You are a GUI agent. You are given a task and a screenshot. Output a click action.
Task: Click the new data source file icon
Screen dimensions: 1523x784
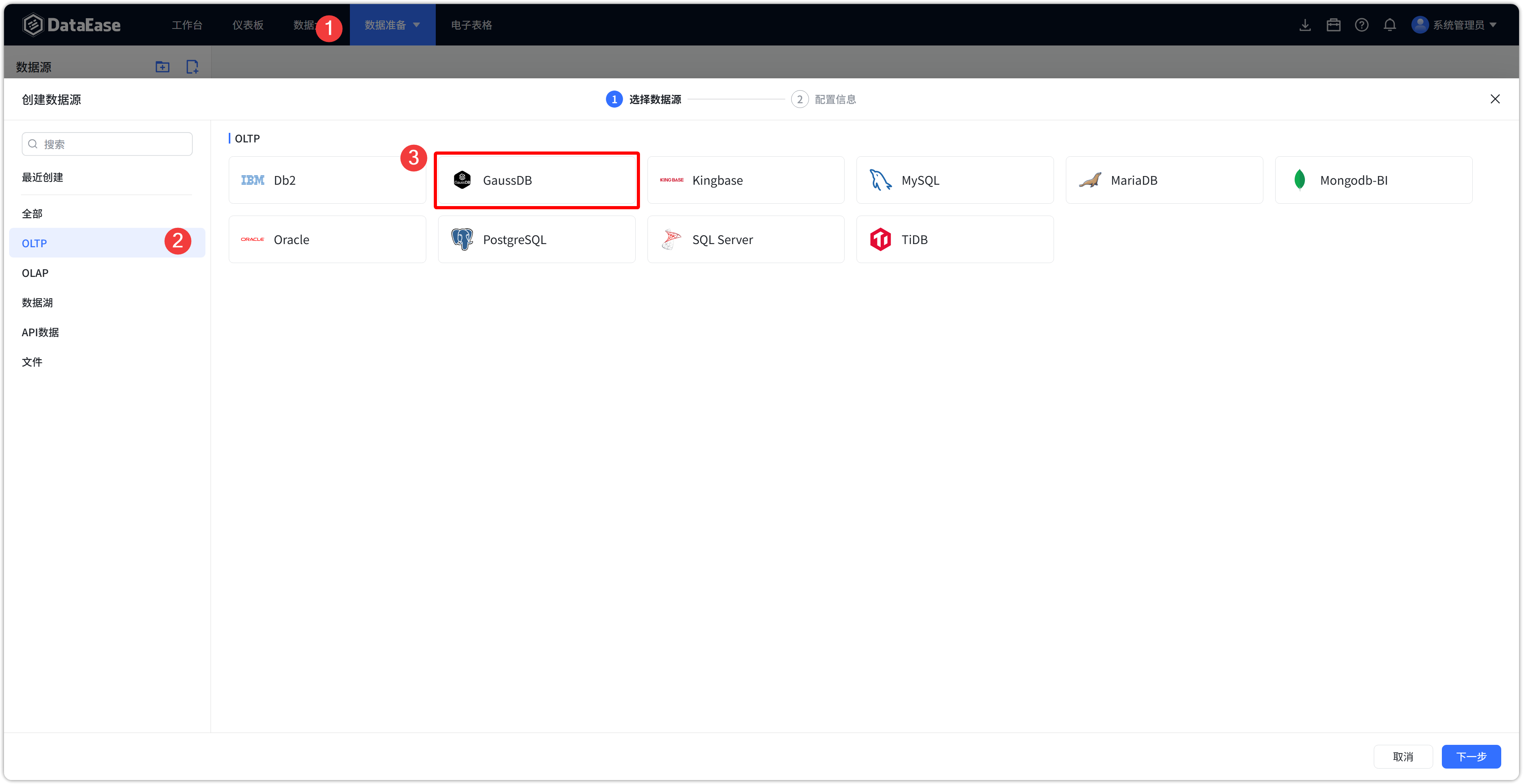(192, 67)
